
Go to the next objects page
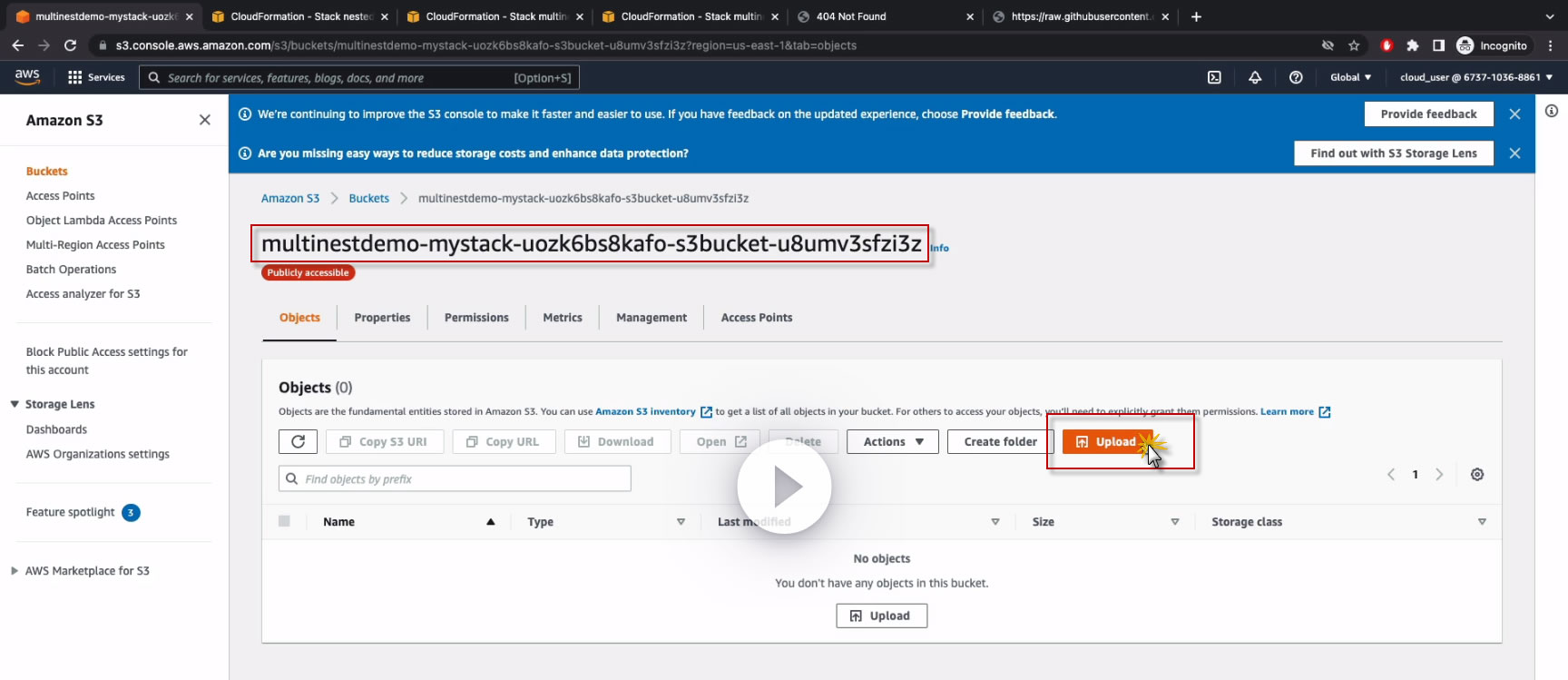click(x=1439, y=475)
